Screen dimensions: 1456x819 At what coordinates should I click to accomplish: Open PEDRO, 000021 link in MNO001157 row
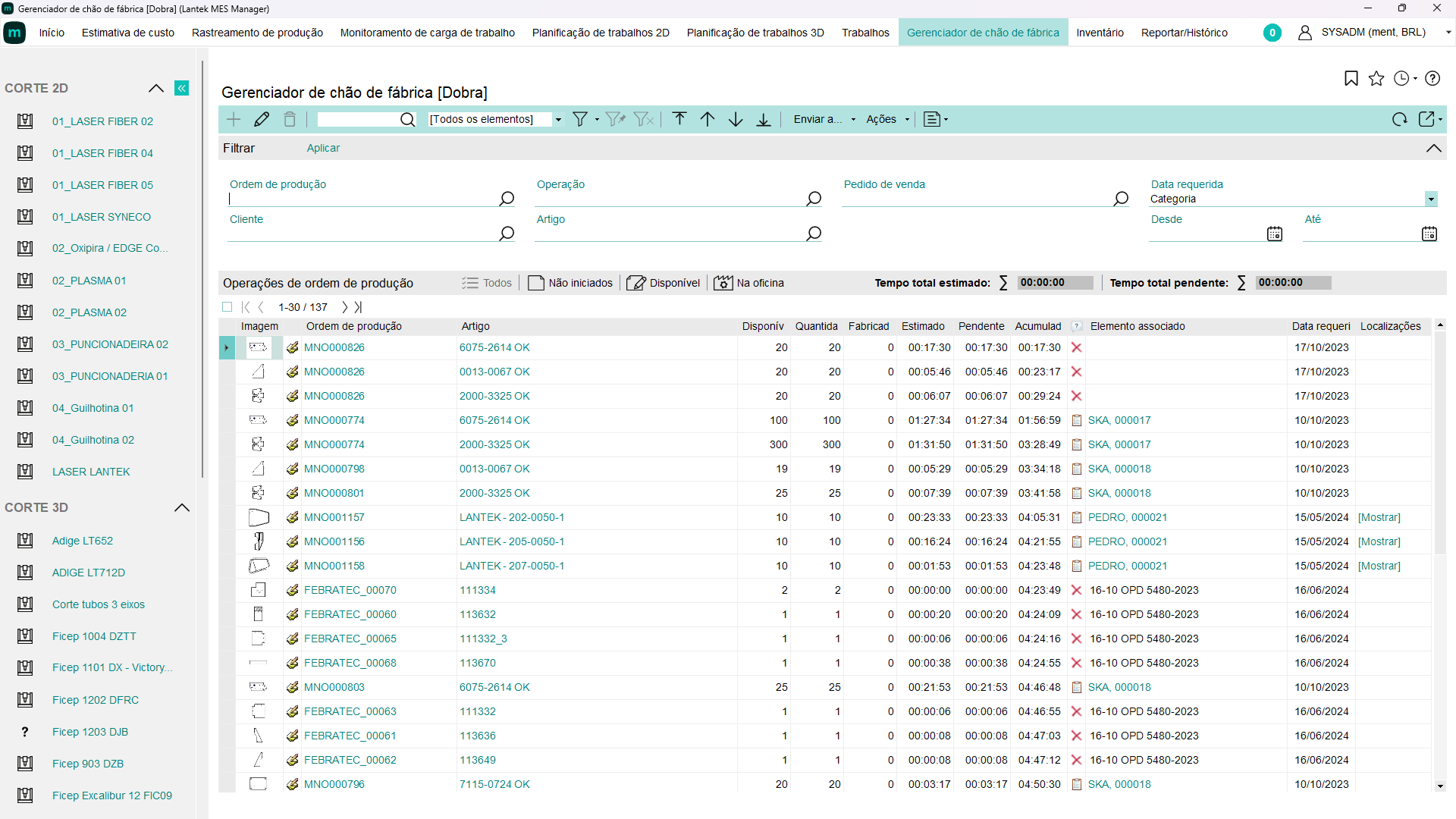(1128, 517)
